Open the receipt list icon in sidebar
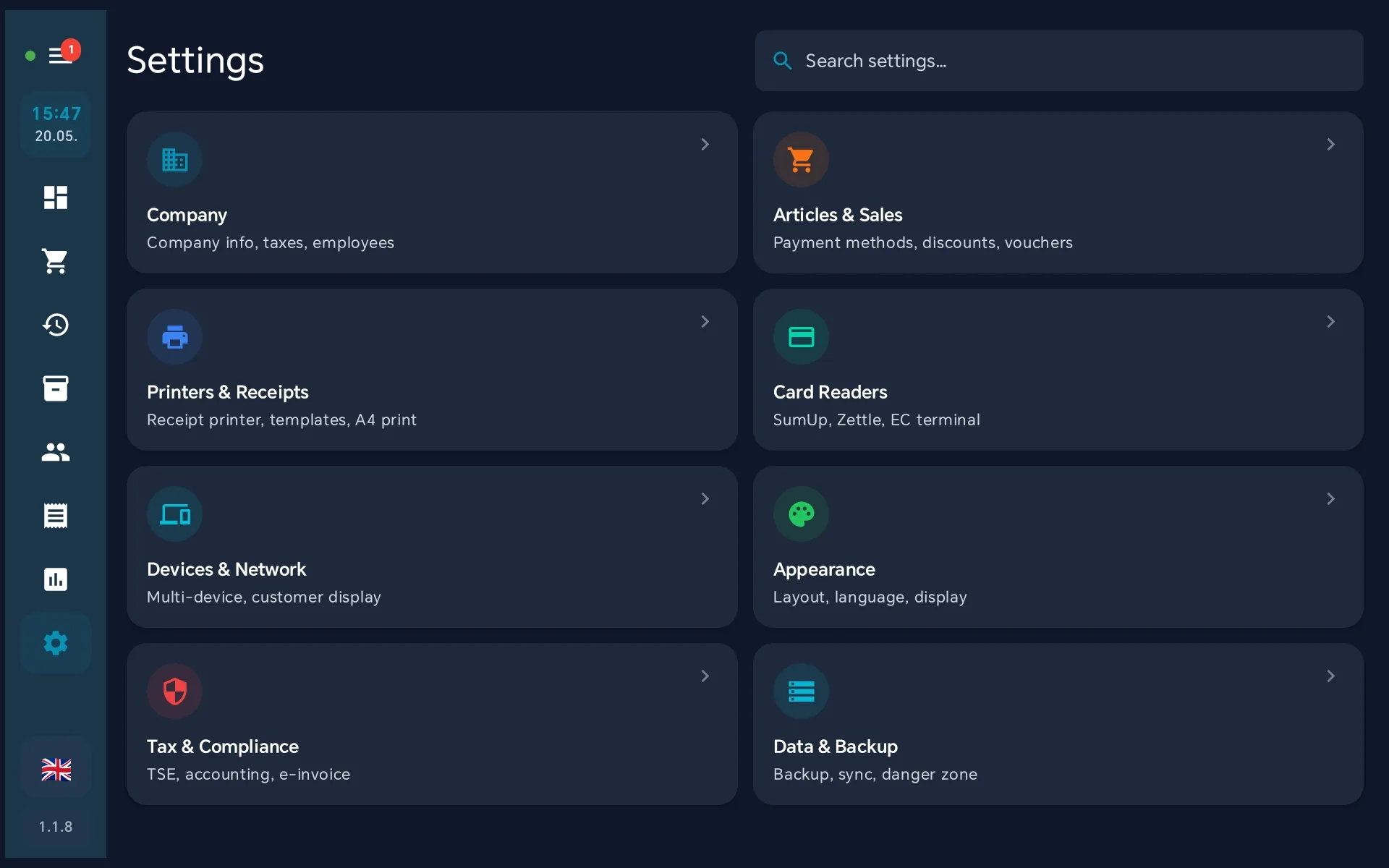The image size is (1389, 868). point(56,516)
